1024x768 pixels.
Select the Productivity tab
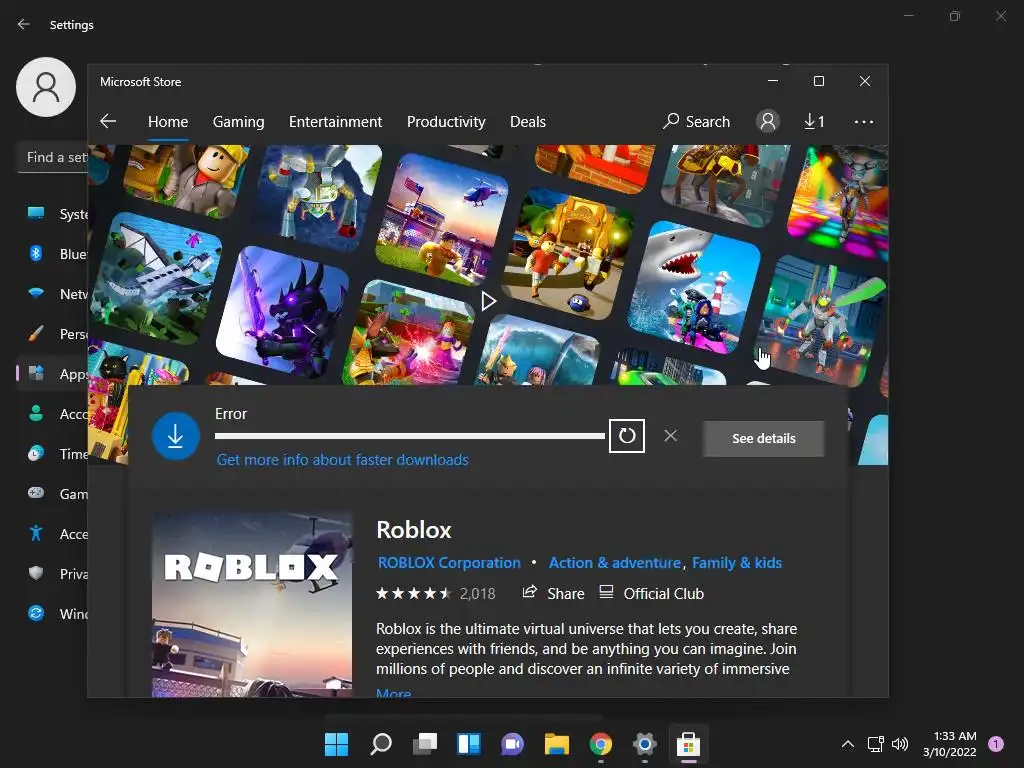point(446,121)
